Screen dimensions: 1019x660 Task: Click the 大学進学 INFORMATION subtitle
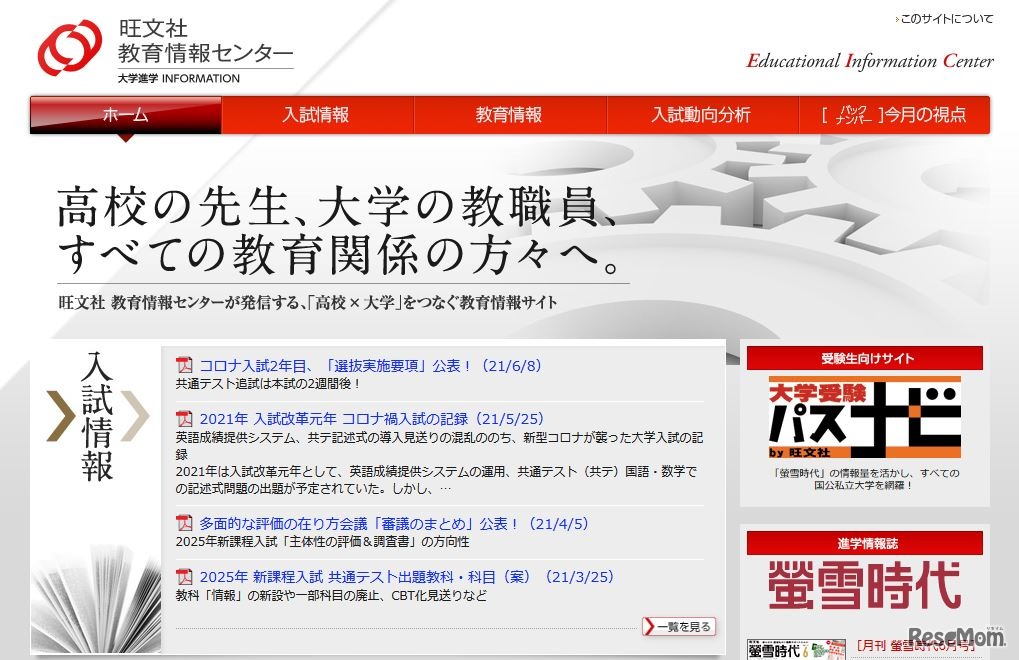tap(179, 79)
